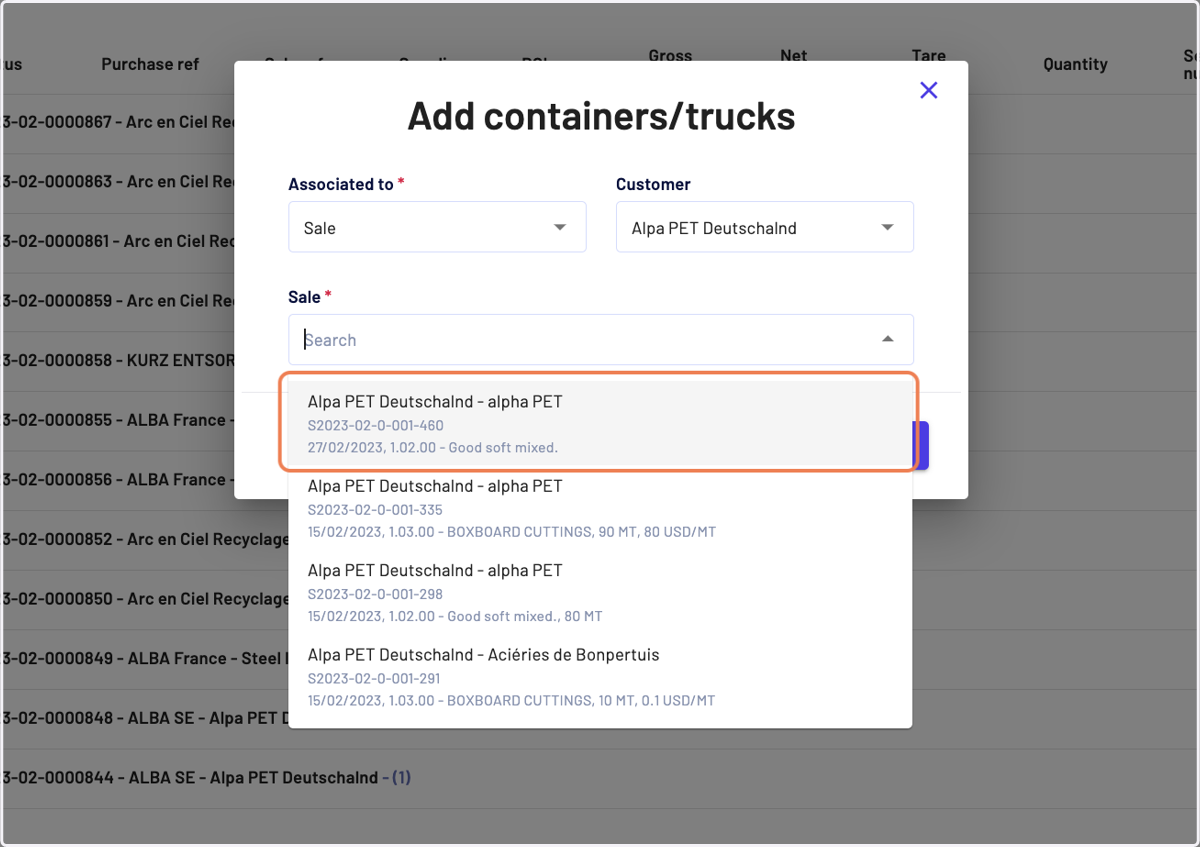This screenshot has width=1200, height=847.
Task: Close the Add containers/trucks dialog
Action: (x=928, y=90)
